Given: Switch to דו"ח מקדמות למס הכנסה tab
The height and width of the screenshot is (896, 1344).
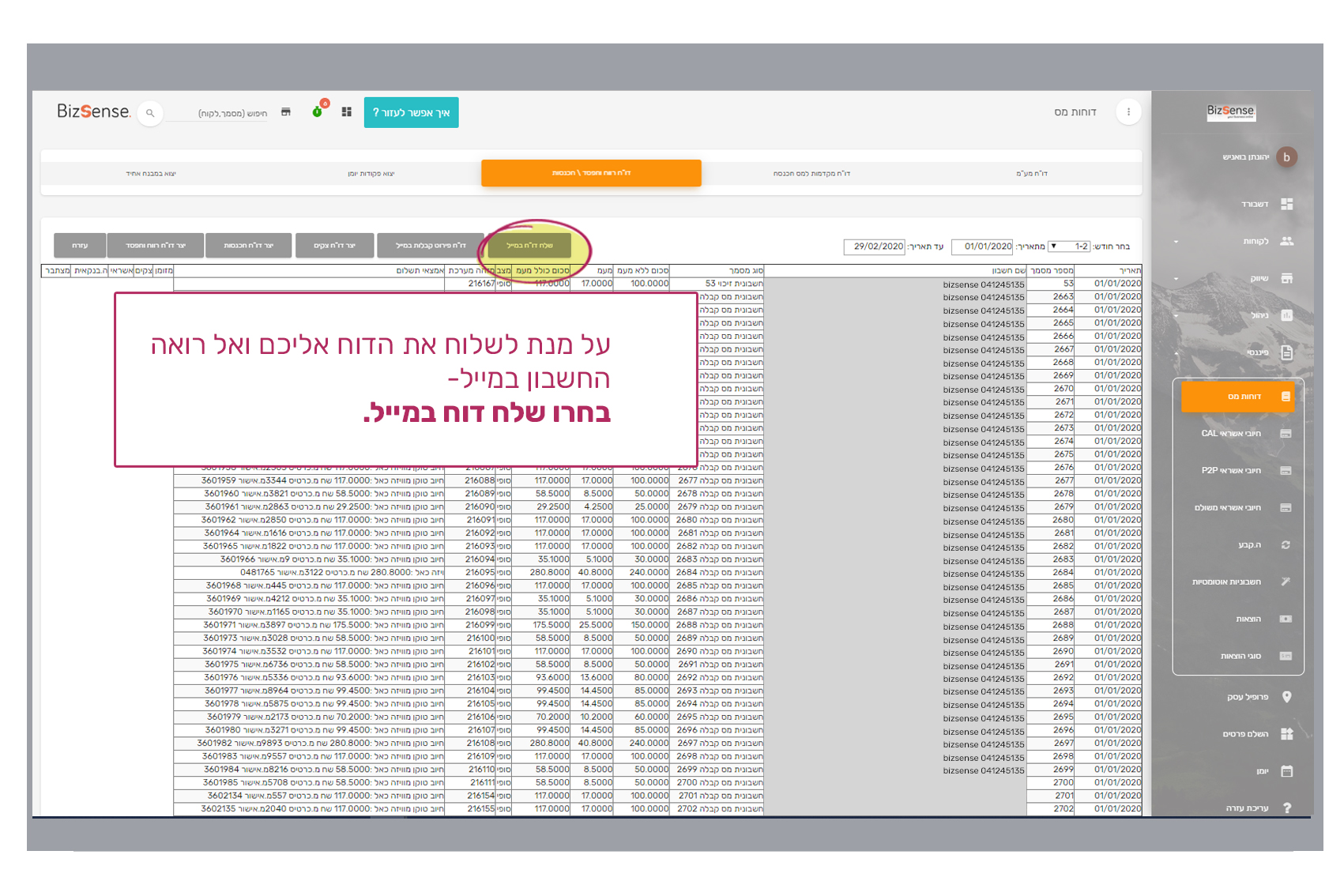Looking at the screenshot, I should [x=811, y=173].
